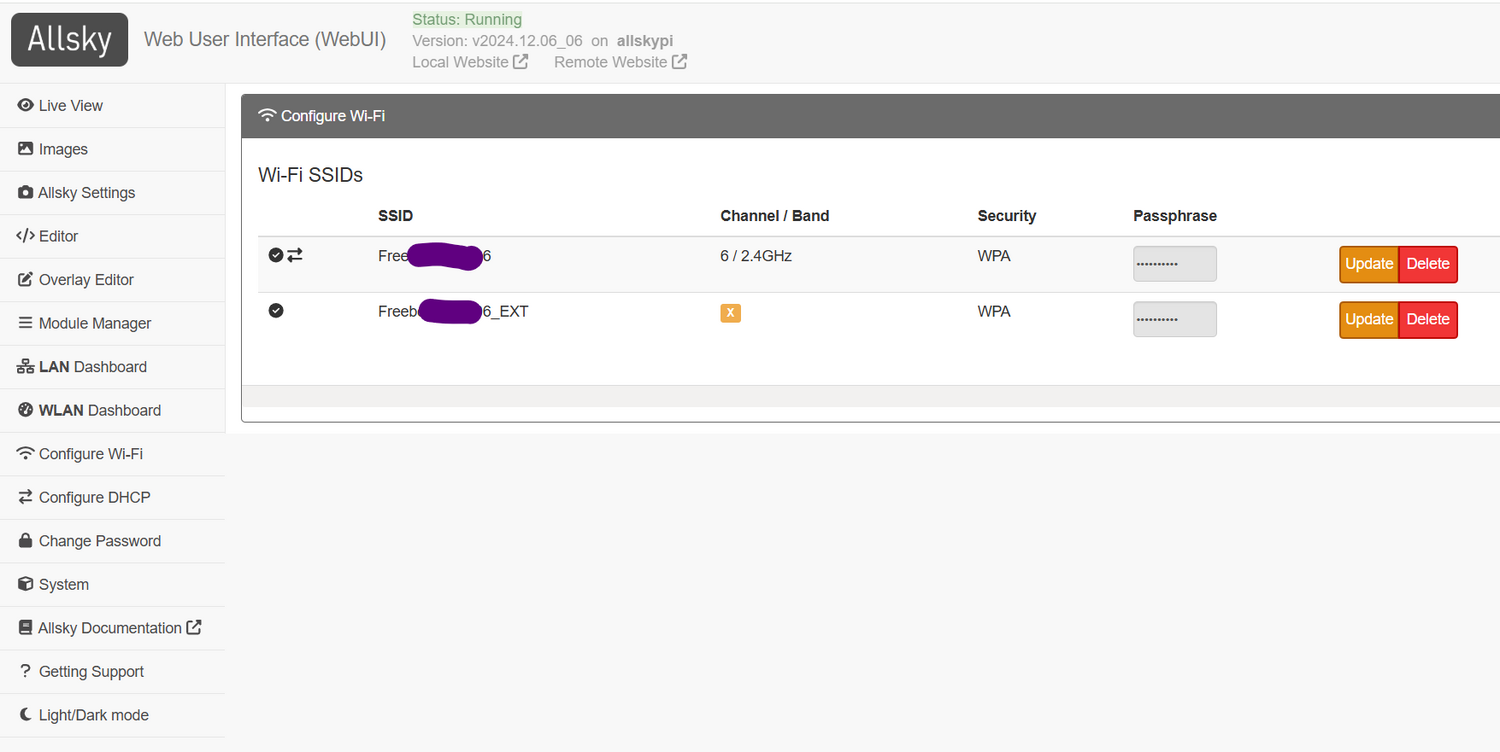Click the first network's passphrase field
The width and height of the screenshot is (1500, 752).
(1174, 264)
